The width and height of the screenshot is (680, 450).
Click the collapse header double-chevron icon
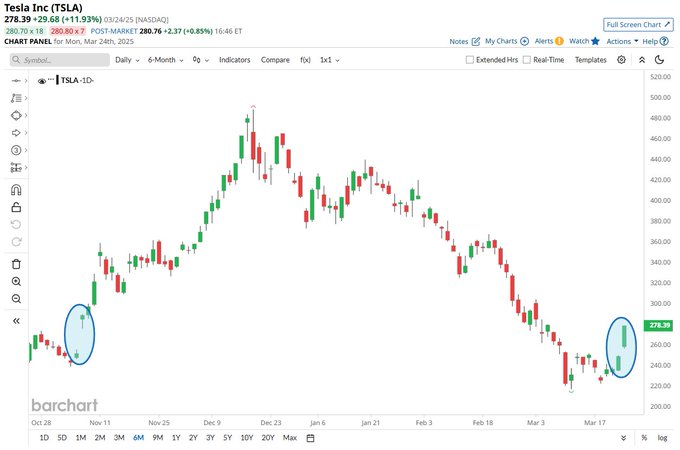642,60
